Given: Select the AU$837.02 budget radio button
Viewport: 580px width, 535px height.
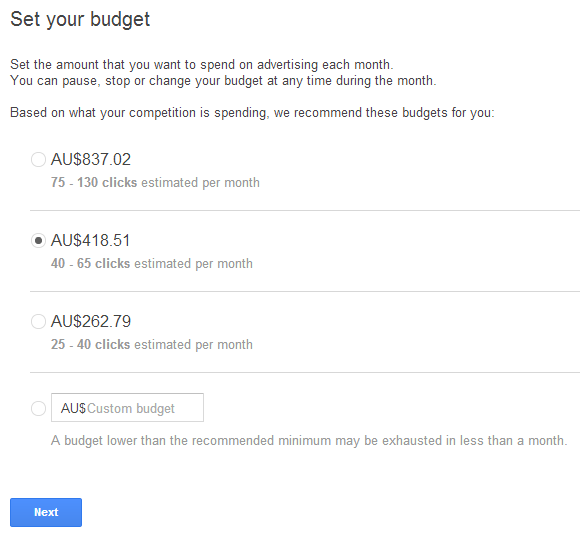Looking at the screenshot, I should (38, 159).
